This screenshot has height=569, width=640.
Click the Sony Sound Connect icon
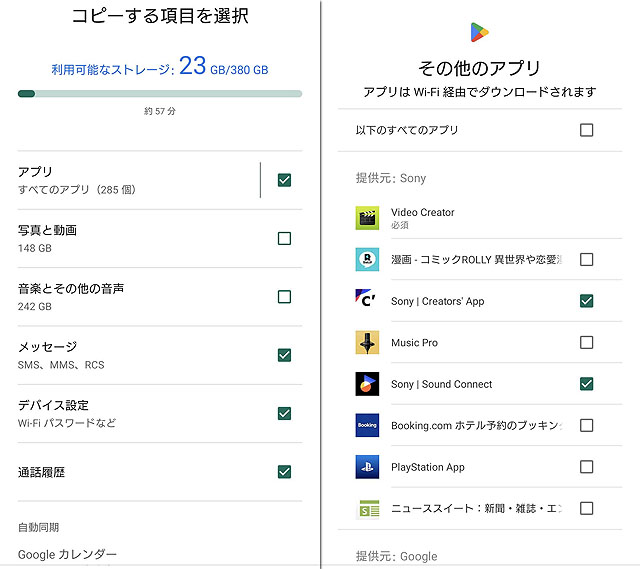[367, 384]
